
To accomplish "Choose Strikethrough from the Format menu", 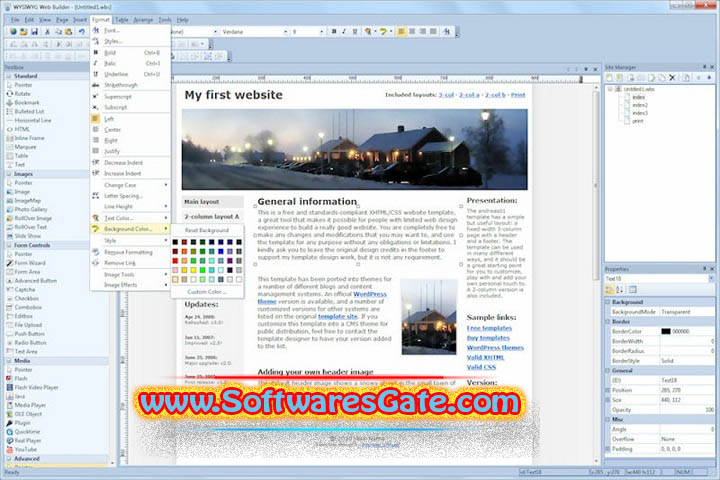I will (131, 85).
